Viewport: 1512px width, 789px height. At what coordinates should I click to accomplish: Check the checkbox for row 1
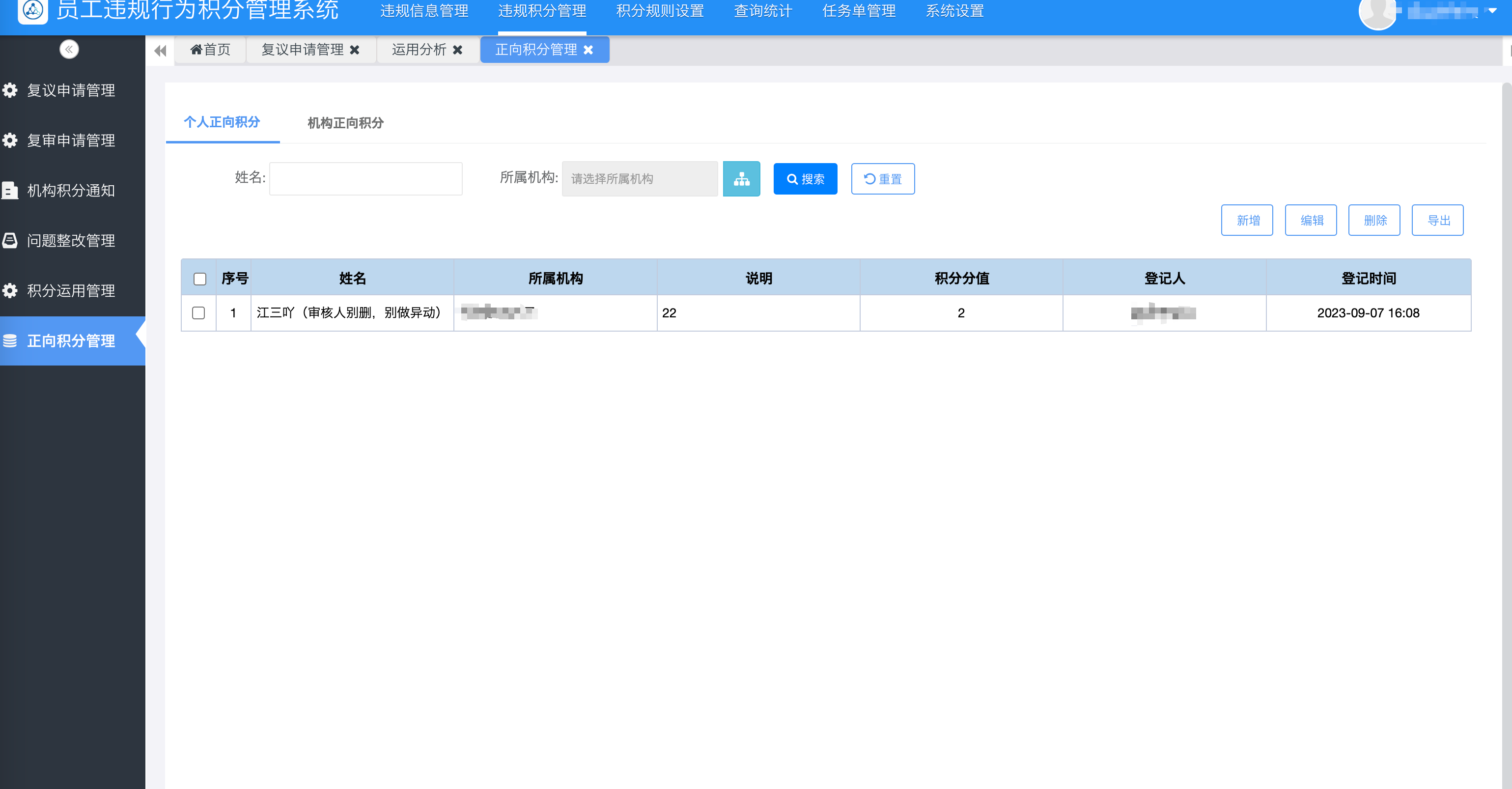pos(198,313)
